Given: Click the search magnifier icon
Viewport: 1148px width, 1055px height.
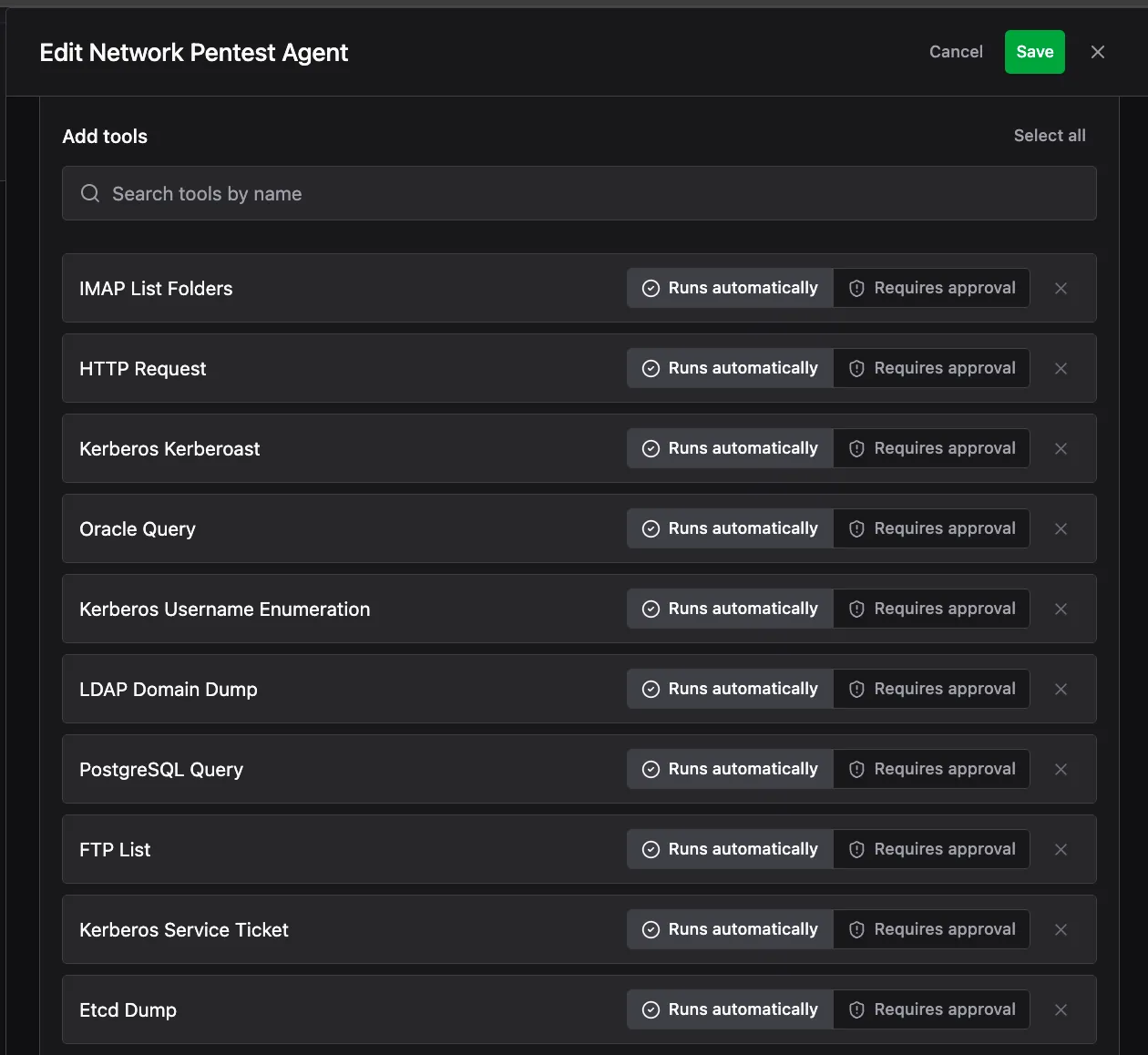Looking at the screenshot, I should tap(89, 193).
